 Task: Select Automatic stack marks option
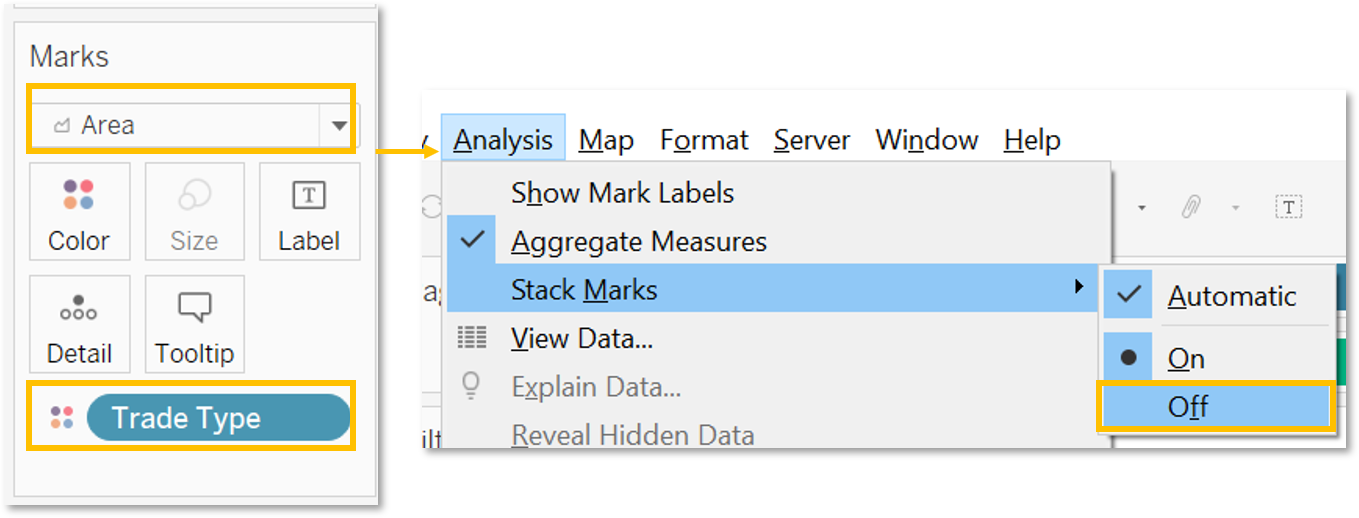tap(1231, 296)
